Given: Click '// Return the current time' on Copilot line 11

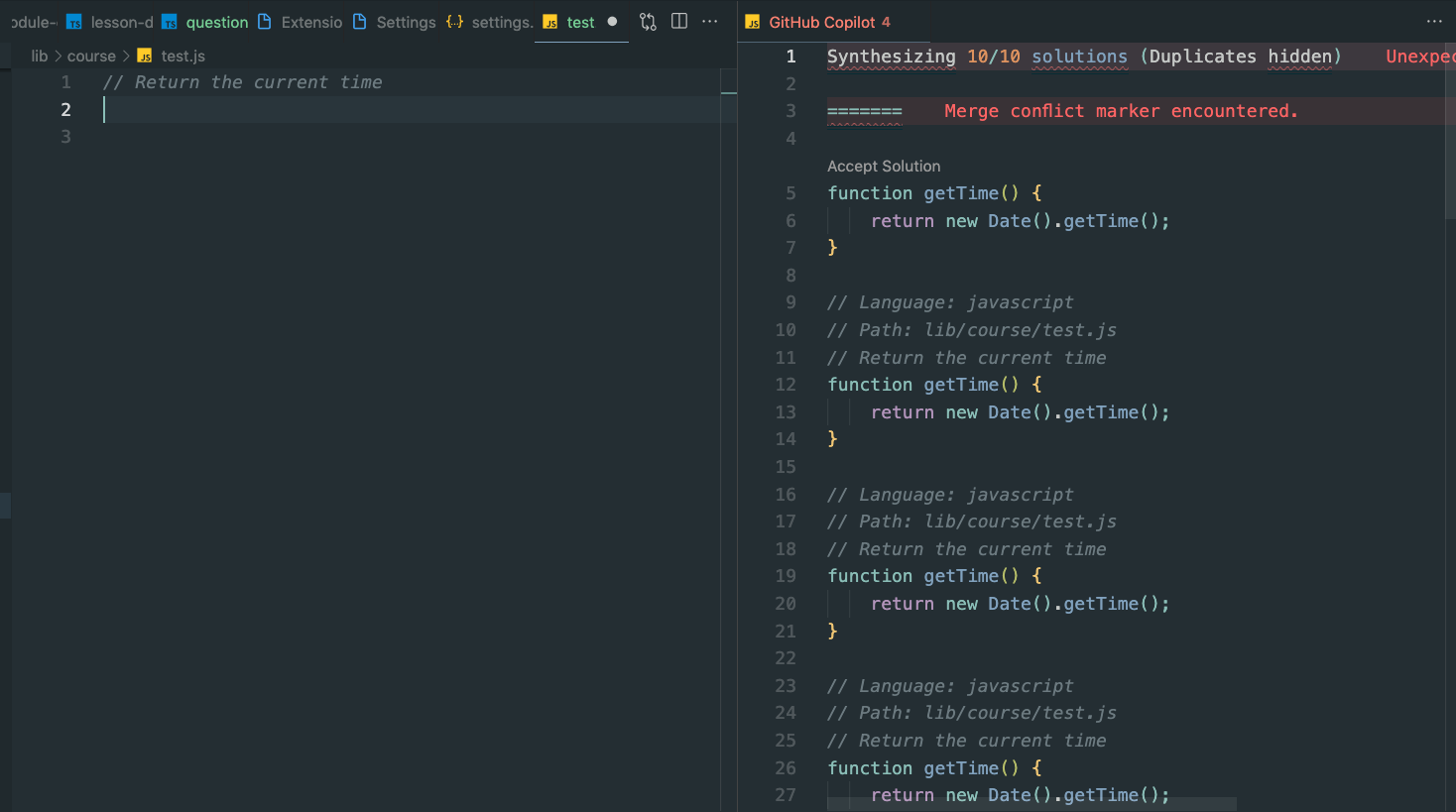Looking at the screenshot, I should 967,358.
